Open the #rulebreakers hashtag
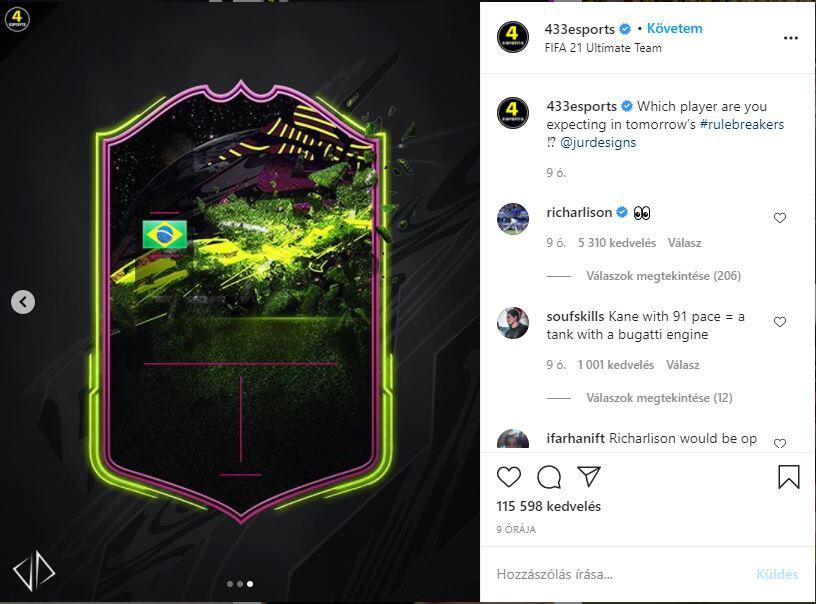Image resolution: width=816 pixels, height=604 pixels. click(742, 124)
